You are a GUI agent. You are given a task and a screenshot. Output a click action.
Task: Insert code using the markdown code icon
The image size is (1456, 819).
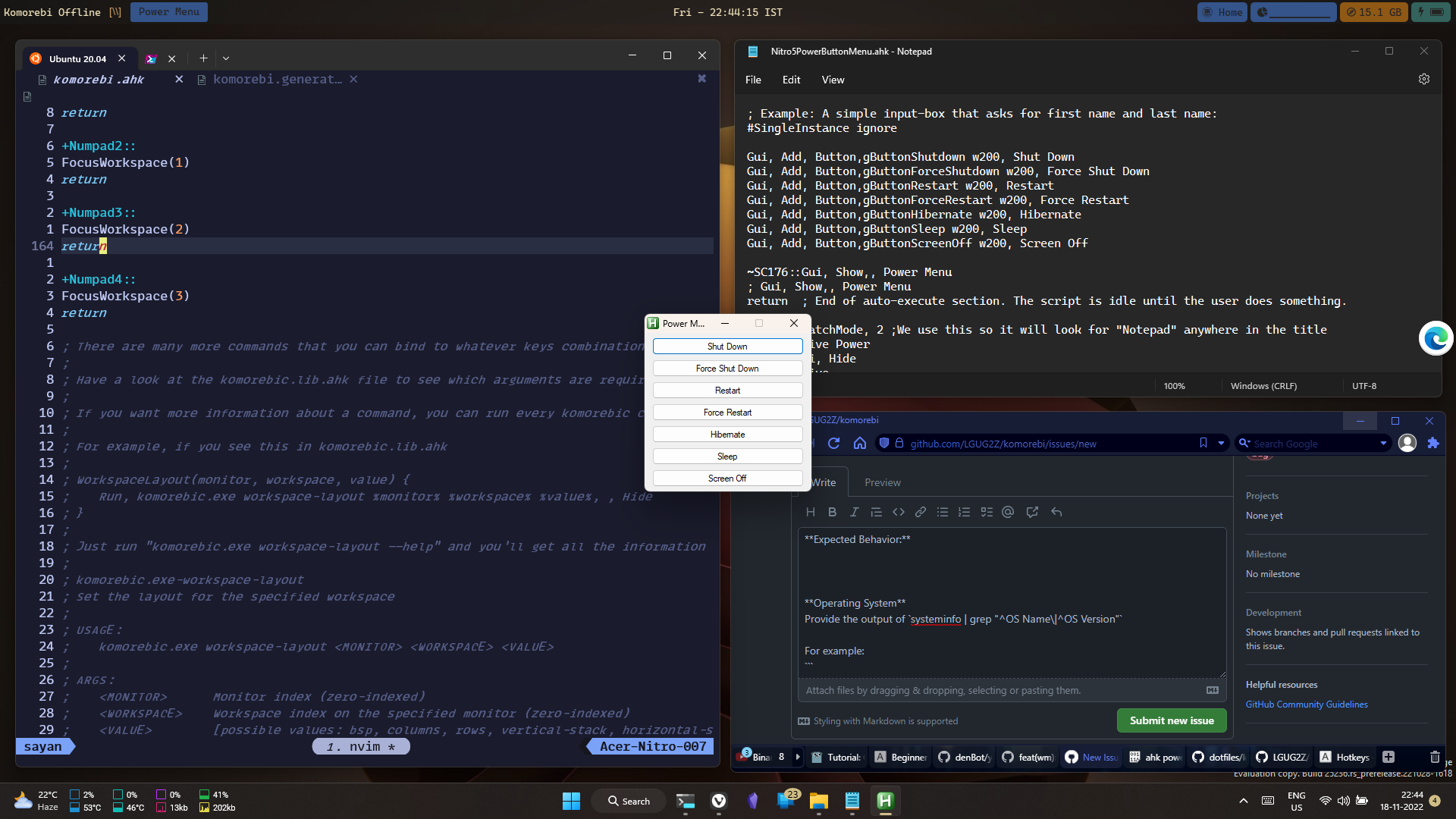tap(899, 512)
